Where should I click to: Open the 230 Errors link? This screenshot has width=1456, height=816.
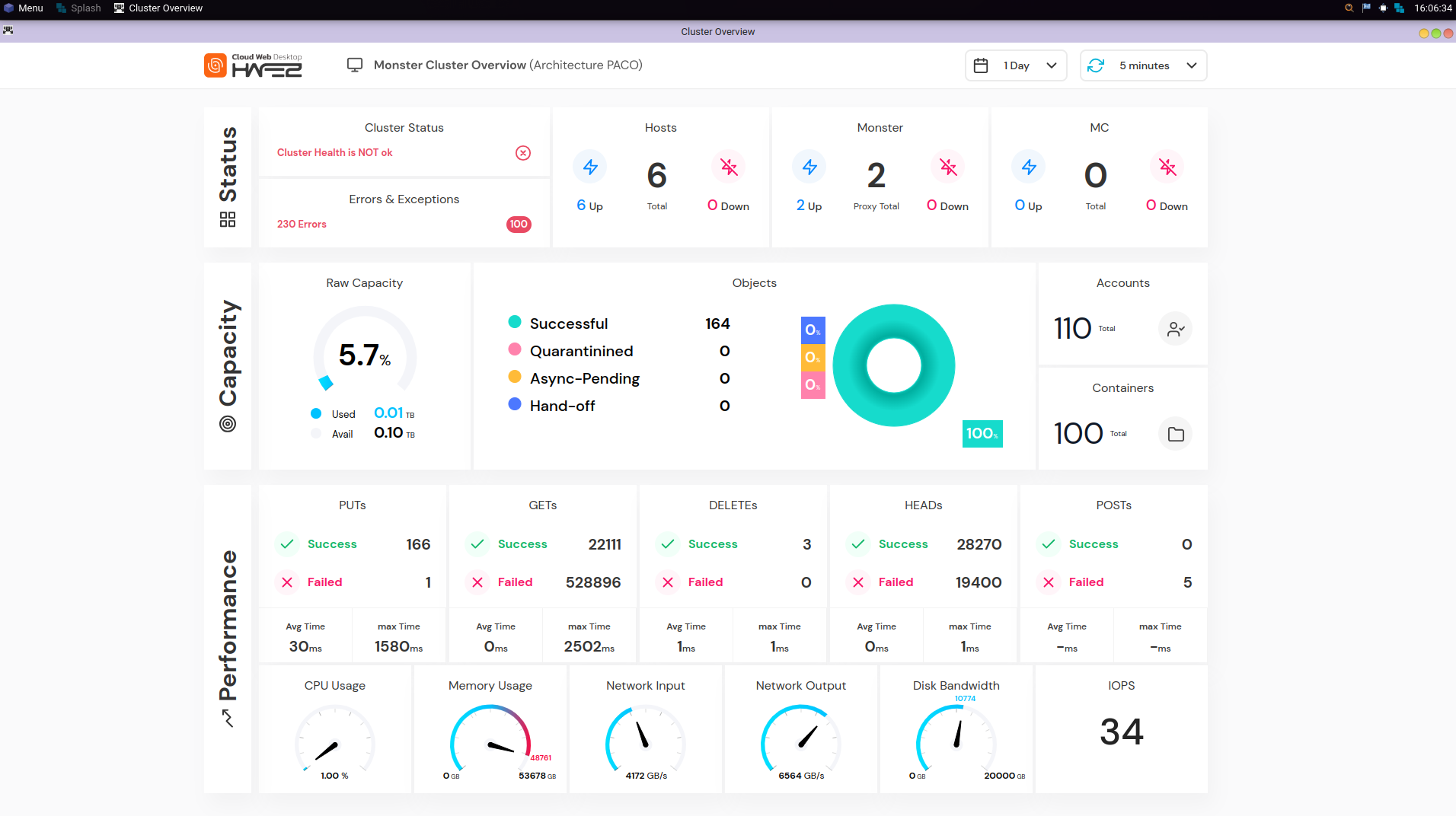click(302, 225)
